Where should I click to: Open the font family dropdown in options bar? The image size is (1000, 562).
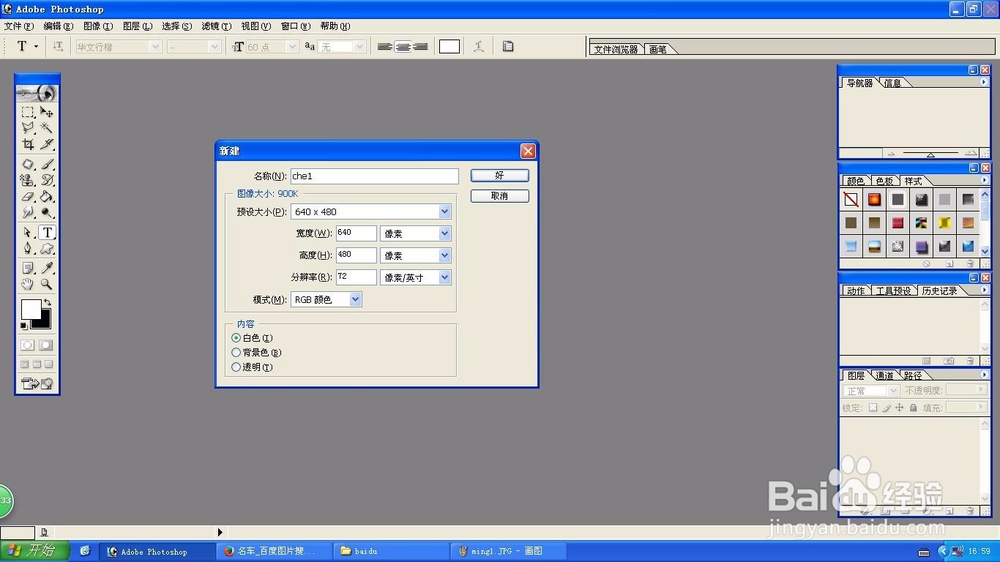point(155,47)
